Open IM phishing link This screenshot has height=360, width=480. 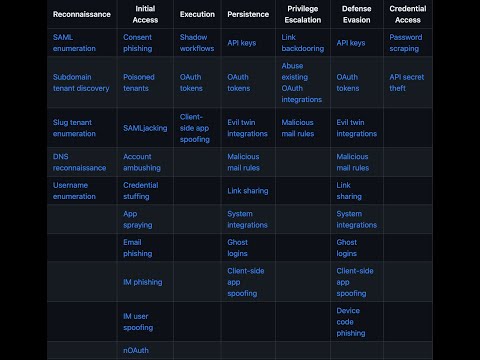[143, 282]
